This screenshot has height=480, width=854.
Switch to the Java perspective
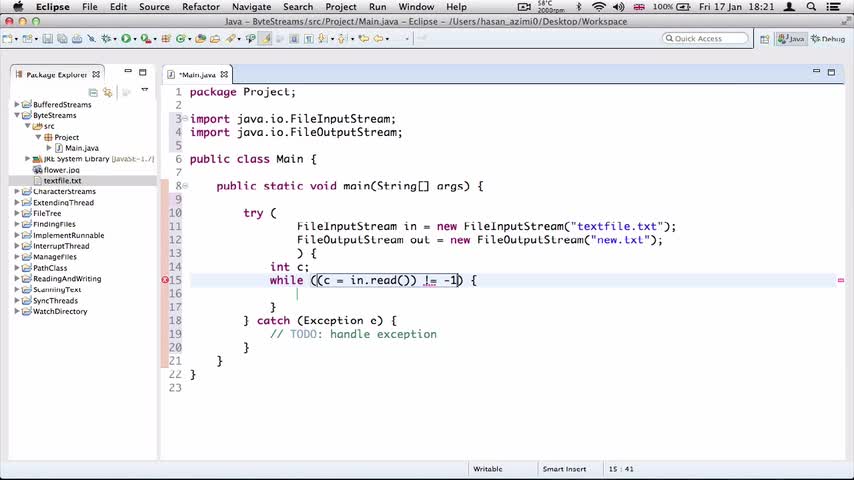[x=791, y=39]
